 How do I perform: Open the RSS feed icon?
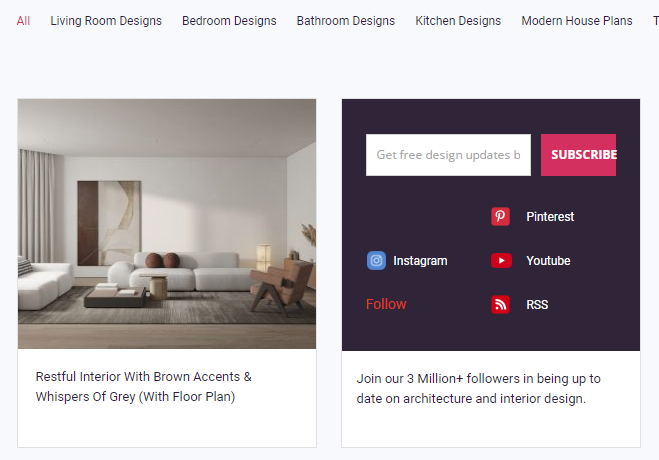pos(500,305)
